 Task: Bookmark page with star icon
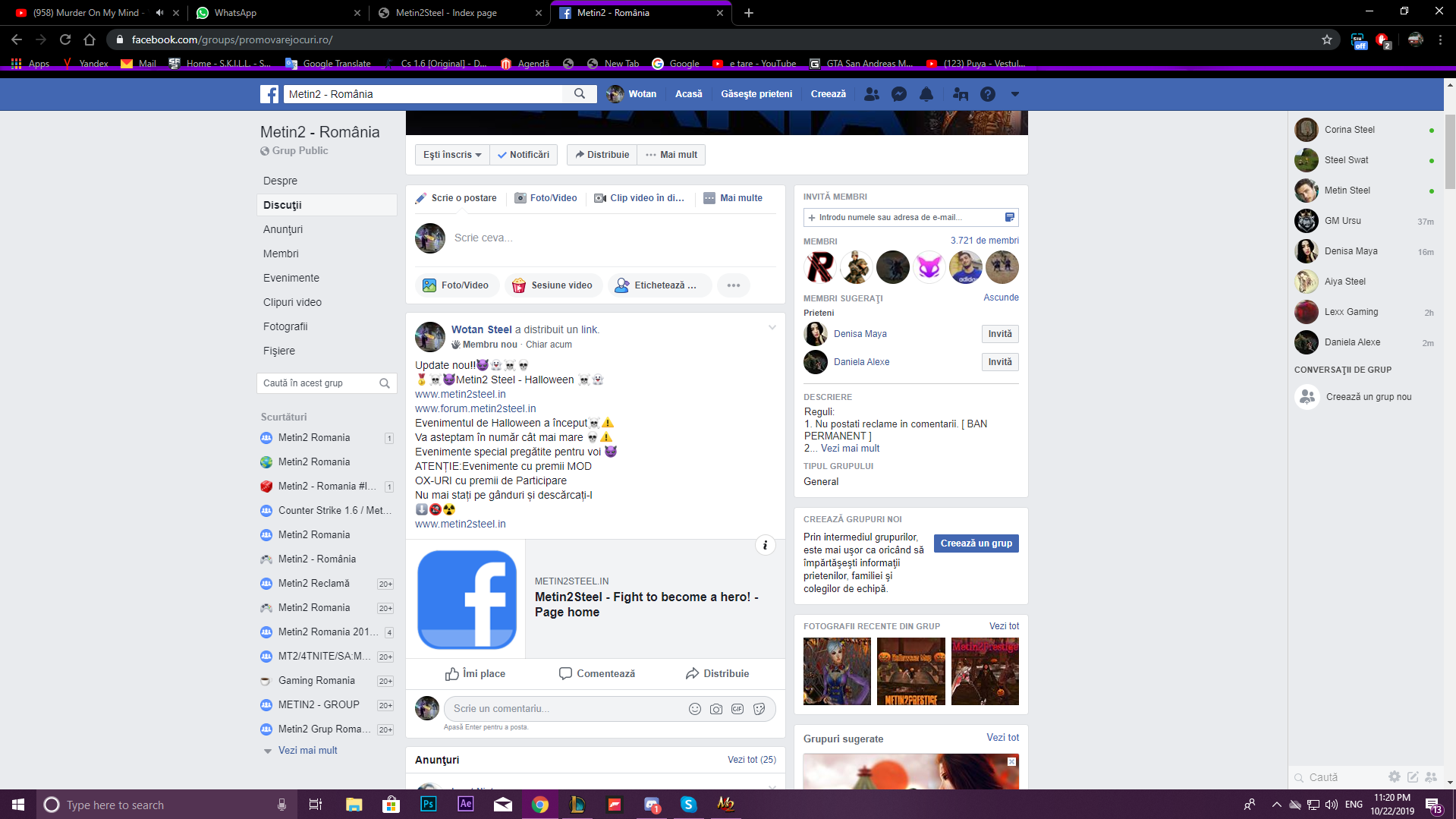coord(1326,39)
